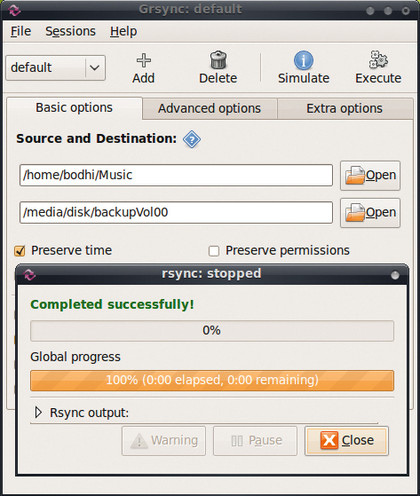
Task: Click the Grsync logo in title bar
Action: coord(14,10)
